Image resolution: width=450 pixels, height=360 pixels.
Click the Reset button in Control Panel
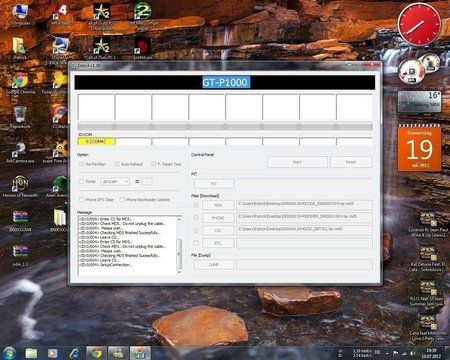[x=351, y=162]
